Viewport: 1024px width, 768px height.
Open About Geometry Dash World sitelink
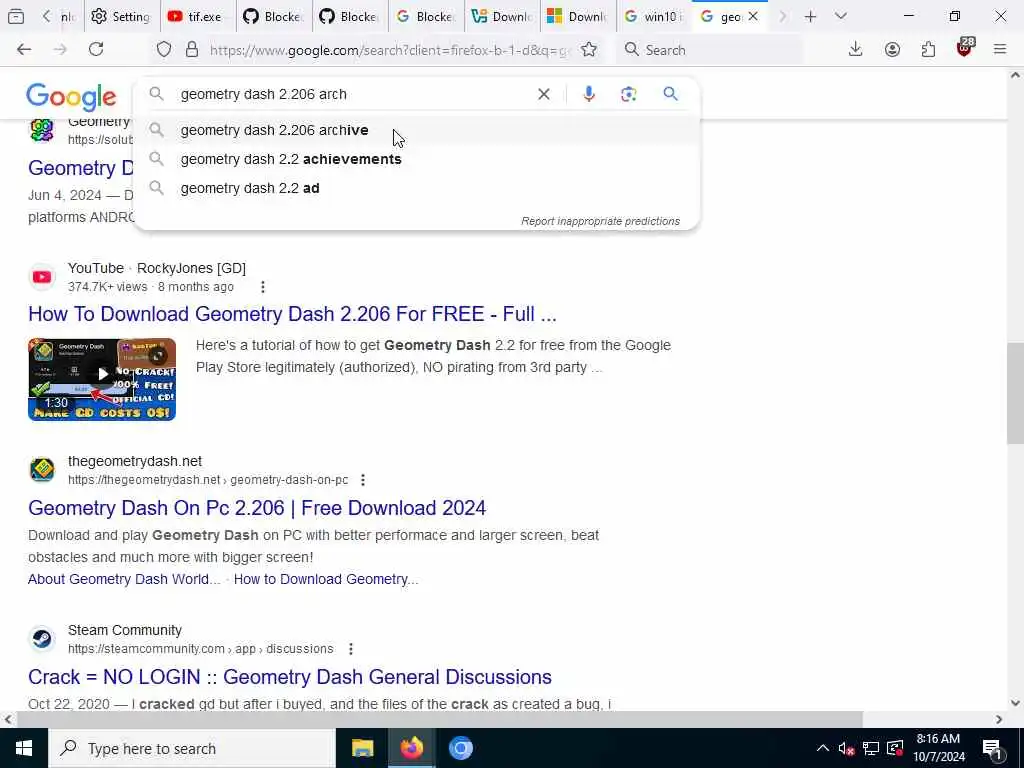point(124,579)
